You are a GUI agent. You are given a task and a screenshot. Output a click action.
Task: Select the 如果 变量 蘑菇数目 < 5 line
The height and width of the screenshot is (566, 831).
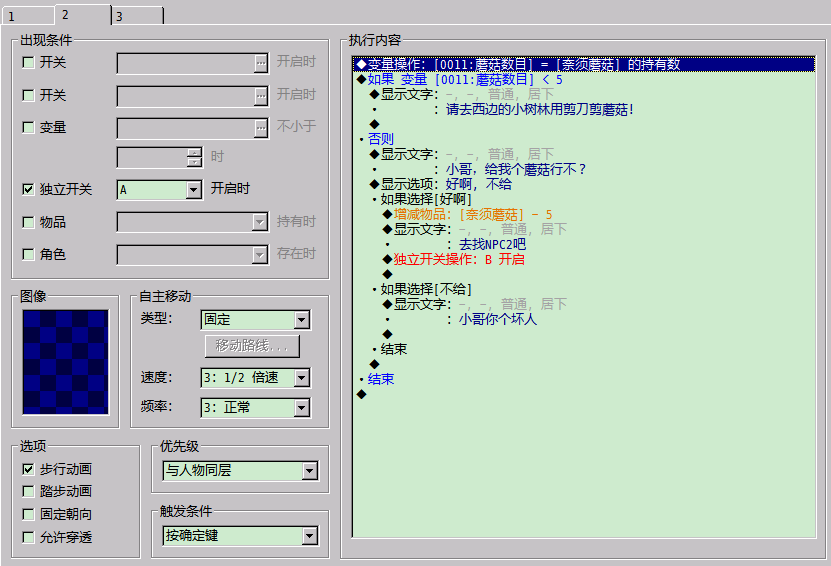point(584,79)
